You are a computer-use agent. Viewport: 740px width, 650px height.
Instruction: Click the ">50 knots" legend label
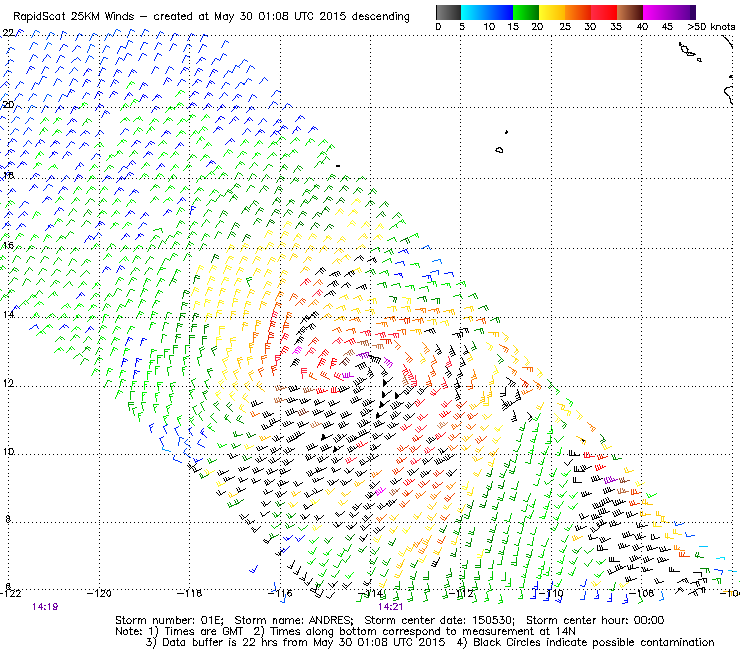tap(711, 27)
